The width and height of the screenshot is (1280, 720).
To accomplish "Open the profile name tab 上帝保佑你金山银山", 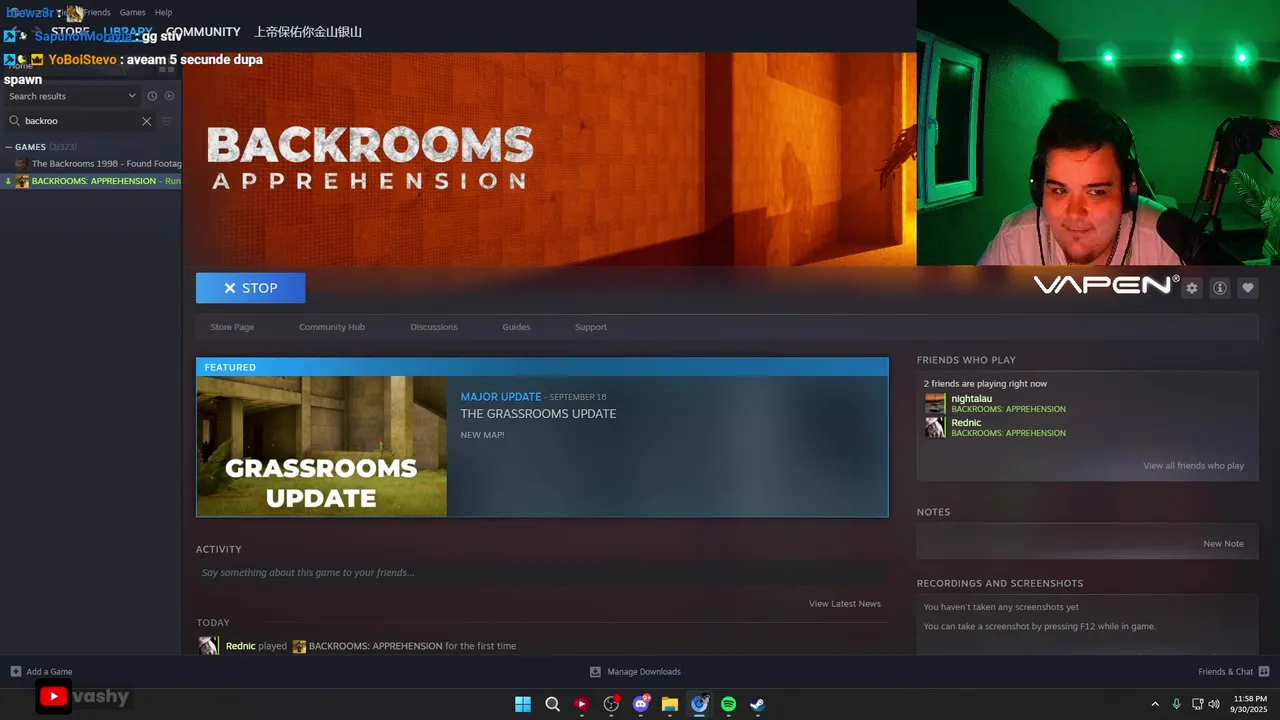I will click(308, 32).
